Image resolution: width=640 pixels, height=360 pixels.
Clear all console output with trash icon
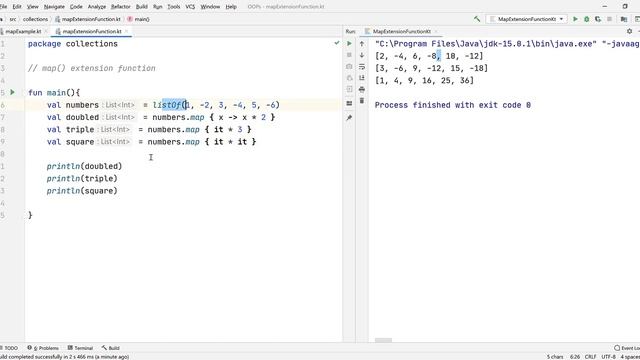pyautogui.click(x=362, y=100)
